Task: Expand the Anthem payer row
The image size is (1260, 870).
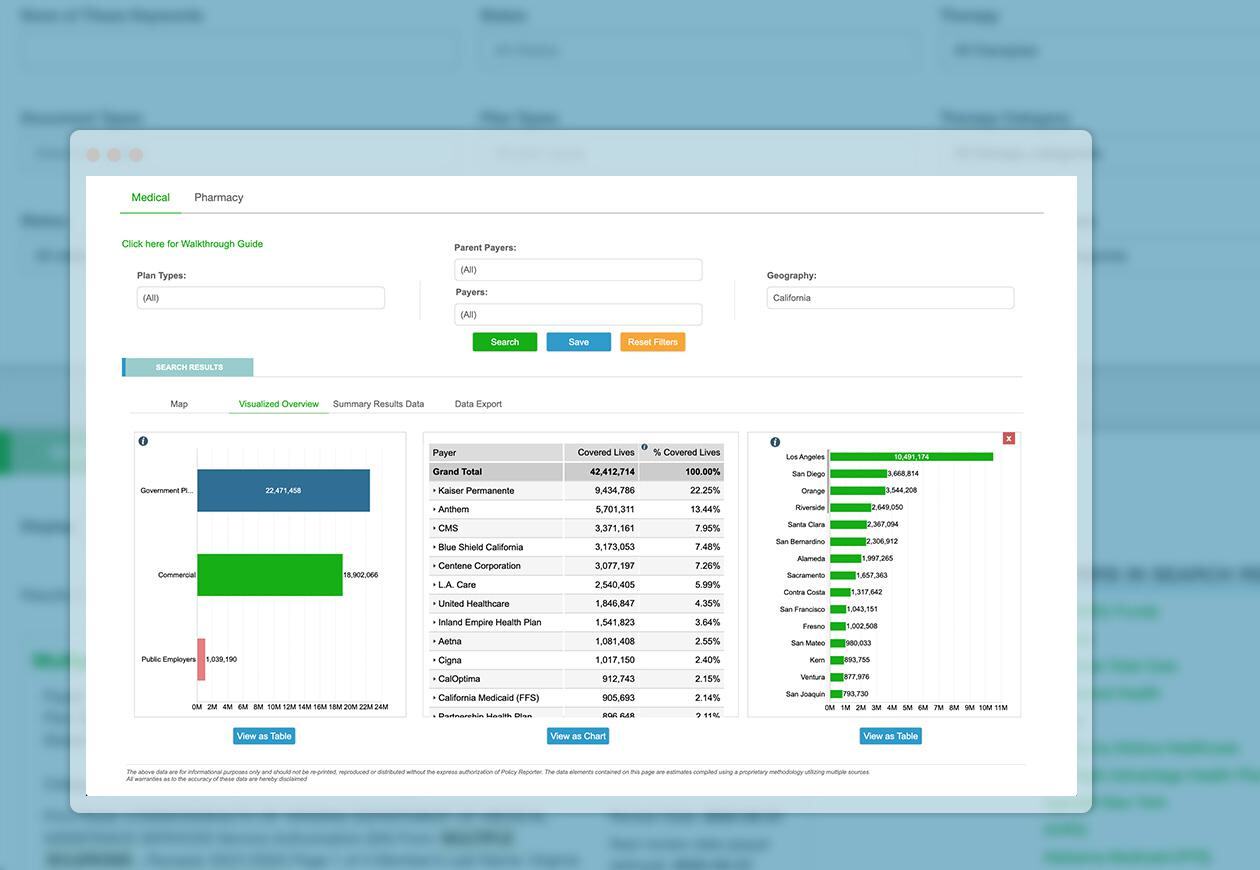Action: tap(456, 509)
